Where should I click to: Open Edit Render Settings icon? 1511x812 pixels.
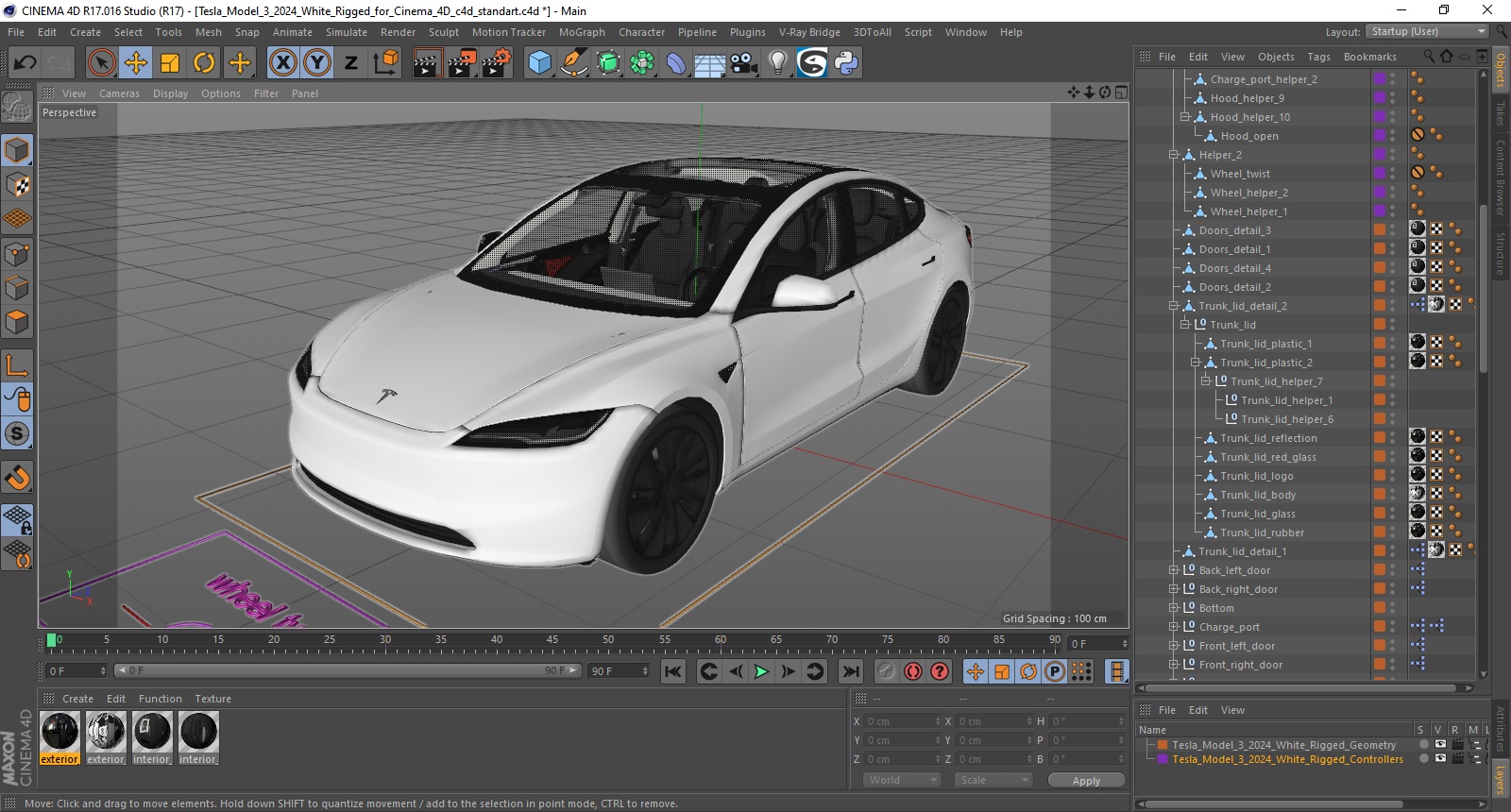[497, 63]
